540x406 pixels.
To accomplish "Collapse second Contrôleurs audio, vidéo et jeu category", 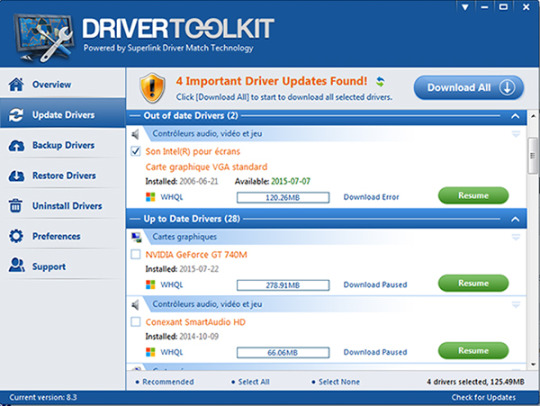I will pos(516,304).
